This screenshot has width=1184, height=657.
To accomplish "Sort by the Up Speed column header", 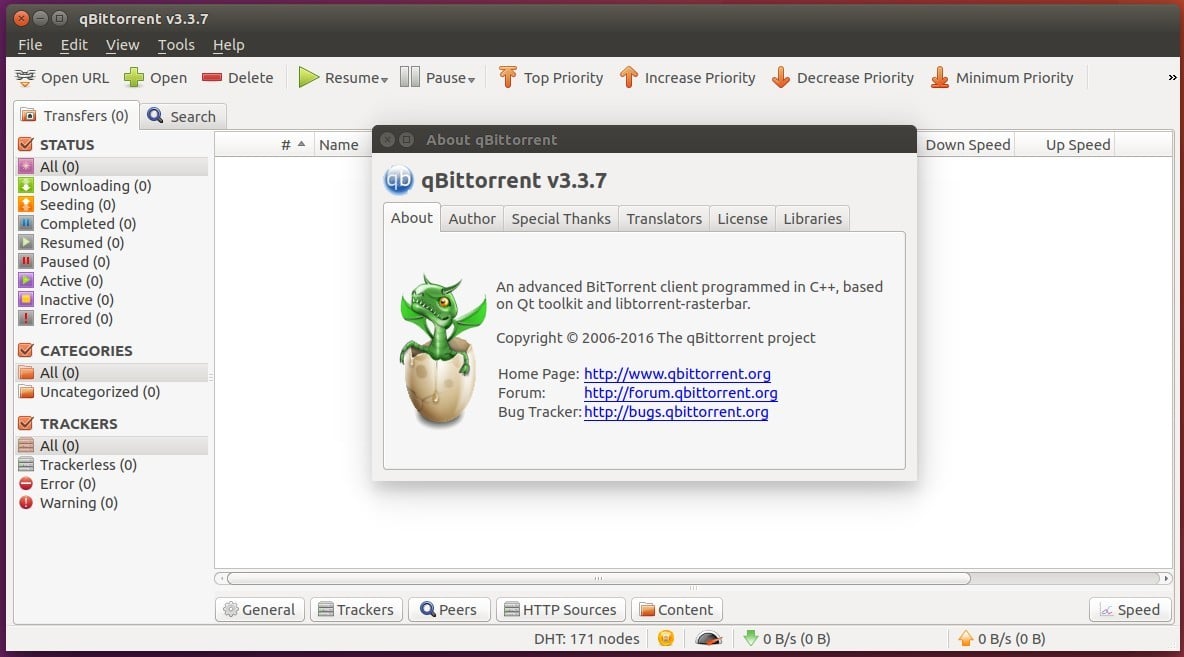I will (x=1065, y=144).
